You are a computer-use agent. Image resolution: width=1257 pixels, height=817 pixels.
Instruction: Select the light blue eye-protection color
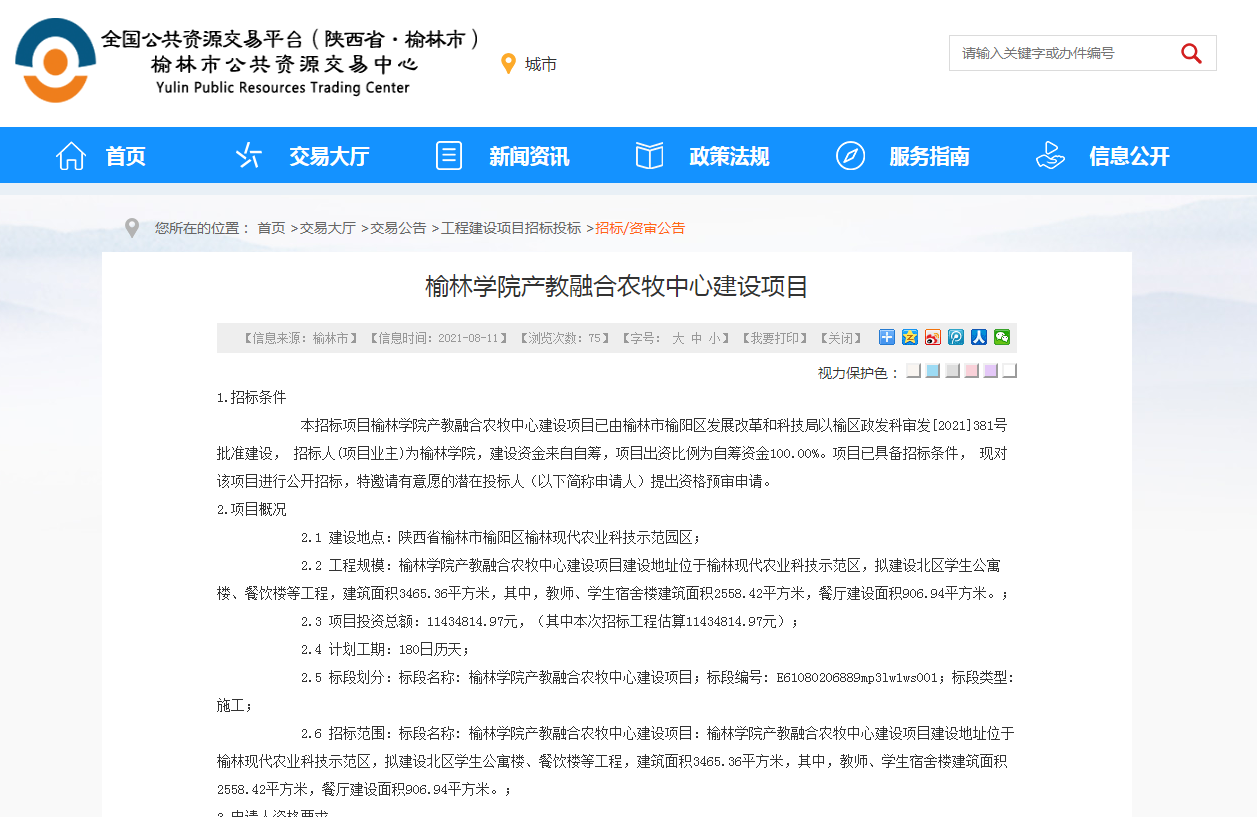933,371
